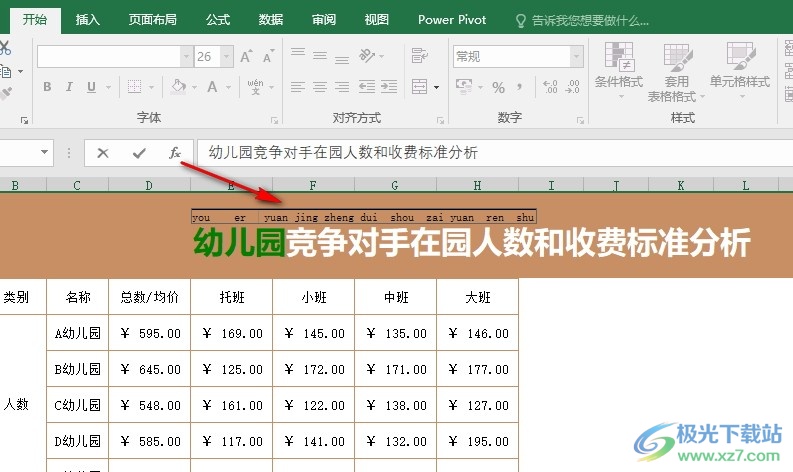Image resolution: width=793 pixels, height=472 pixels.
Task: Click the format painter brush icon
Action: (x=5, y=93)
